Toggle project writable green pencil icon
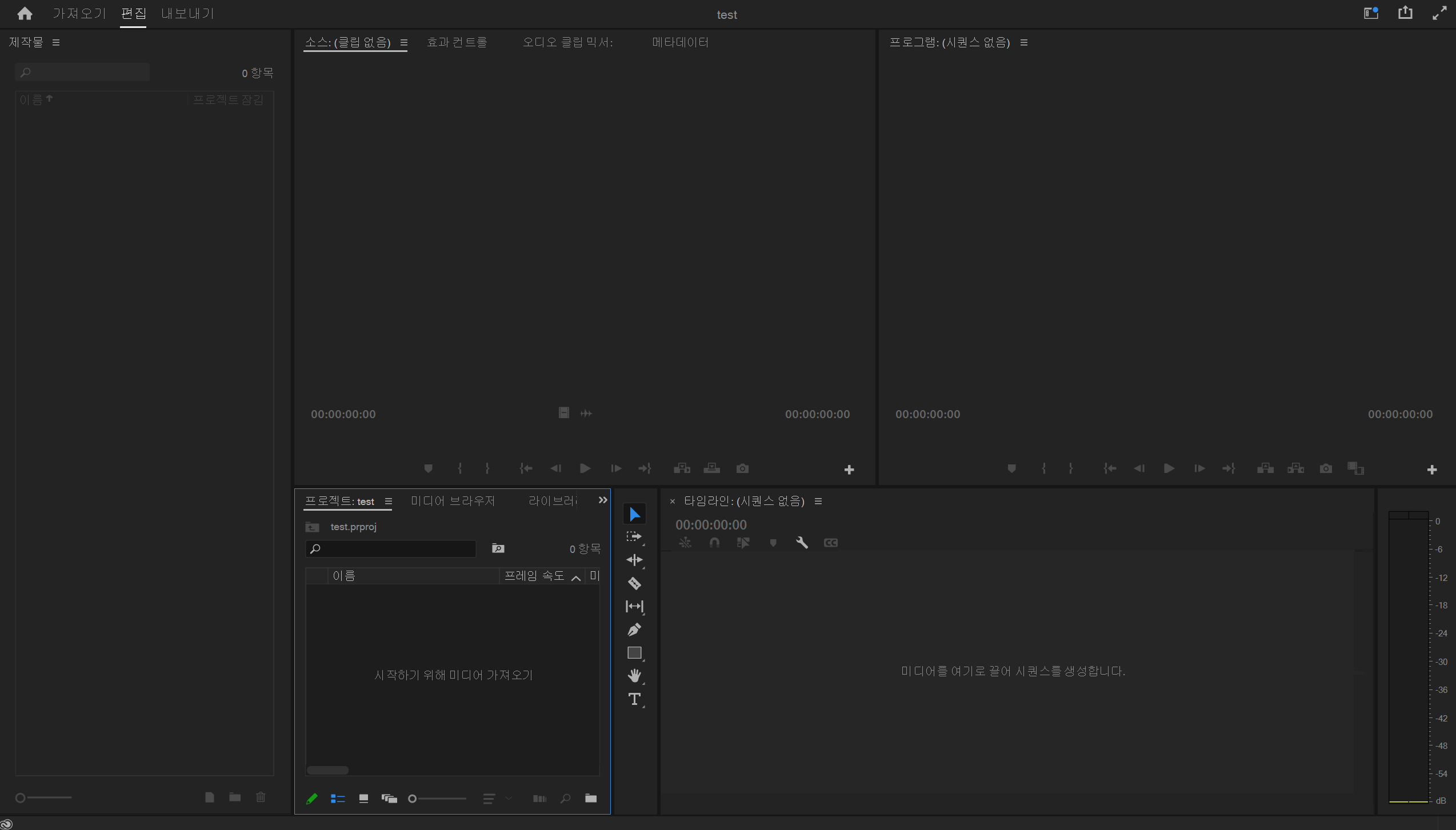The width and height of the screenshot is (1456, 830). 312,799
